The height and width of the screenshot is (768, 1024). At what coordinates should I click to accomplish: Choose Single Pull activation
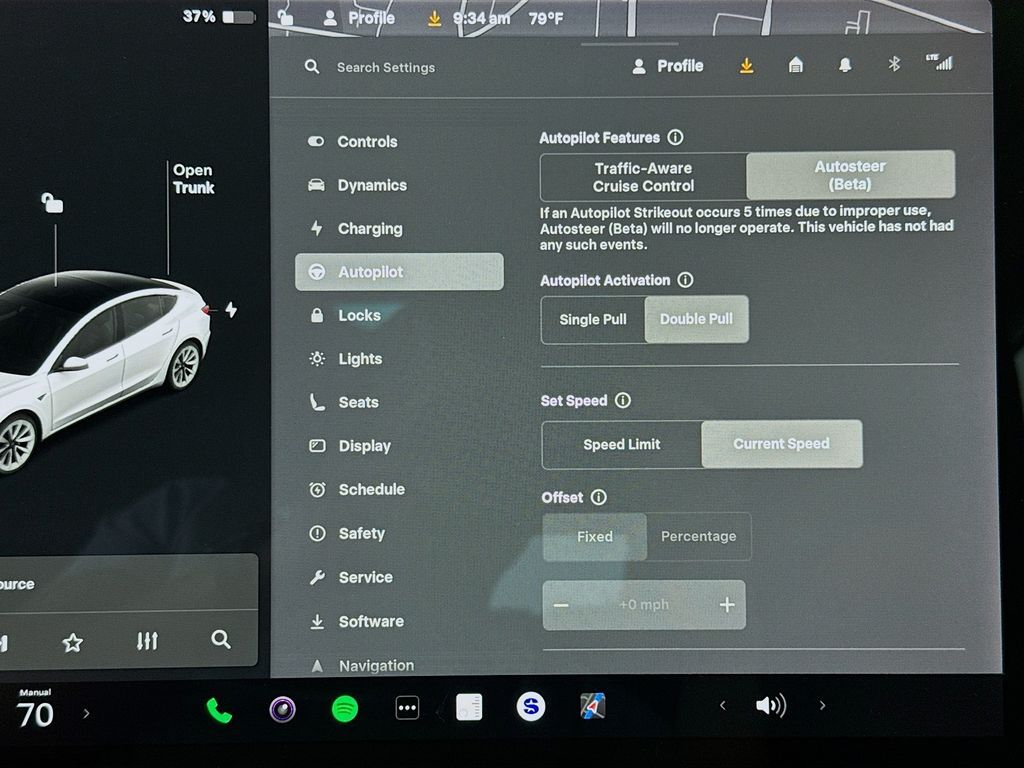coord(593,319)
